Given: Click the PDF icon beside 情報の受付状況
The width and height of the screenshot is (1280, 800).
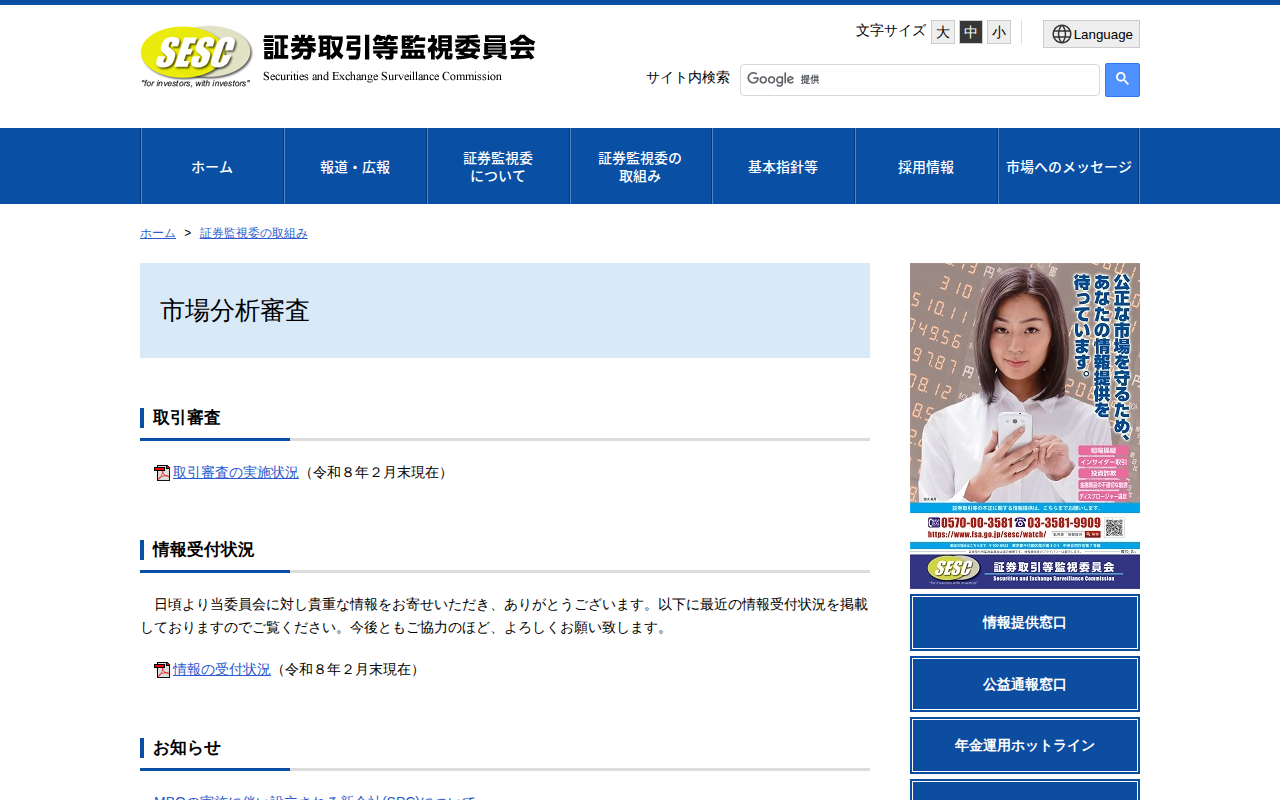Looking at the screenshot, I should (x=161, y=668).
